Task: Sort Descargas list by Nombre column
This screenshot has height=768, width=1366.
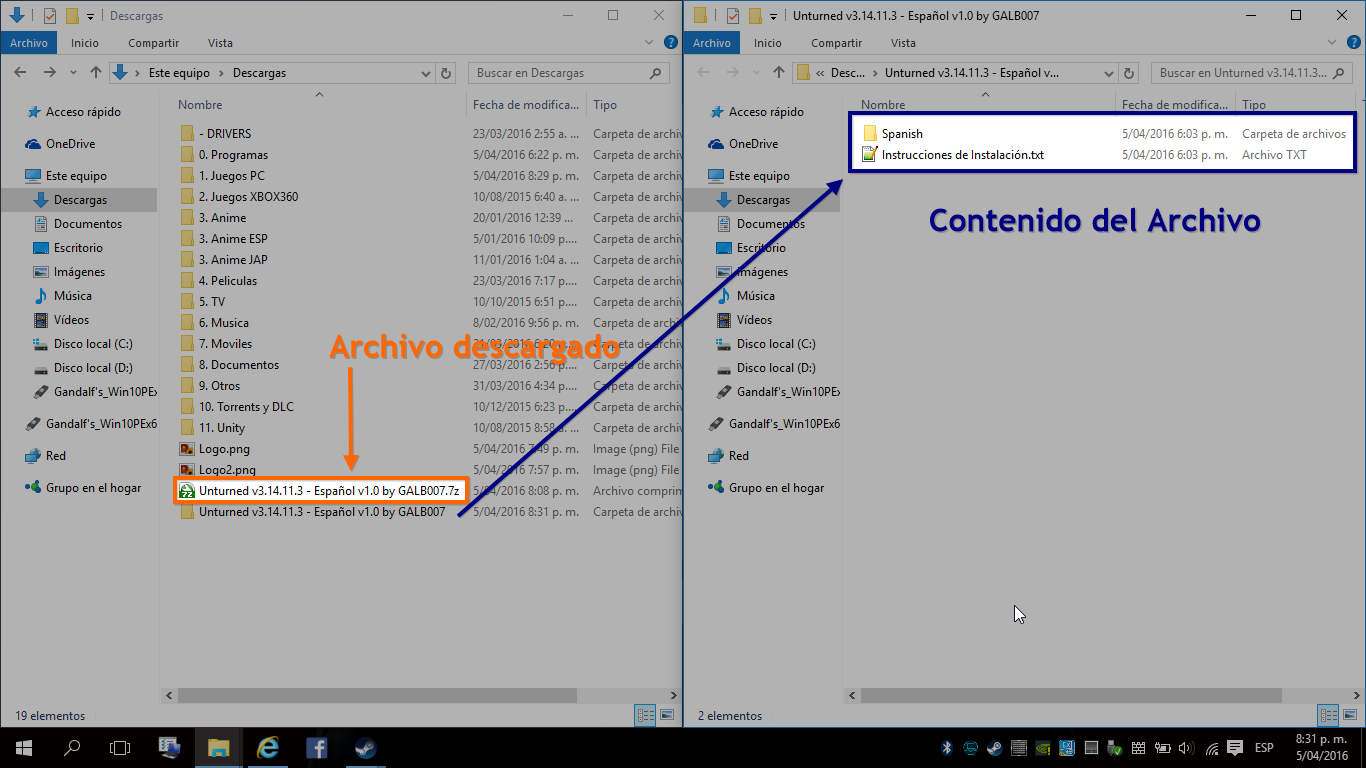Action: (200, 105)
